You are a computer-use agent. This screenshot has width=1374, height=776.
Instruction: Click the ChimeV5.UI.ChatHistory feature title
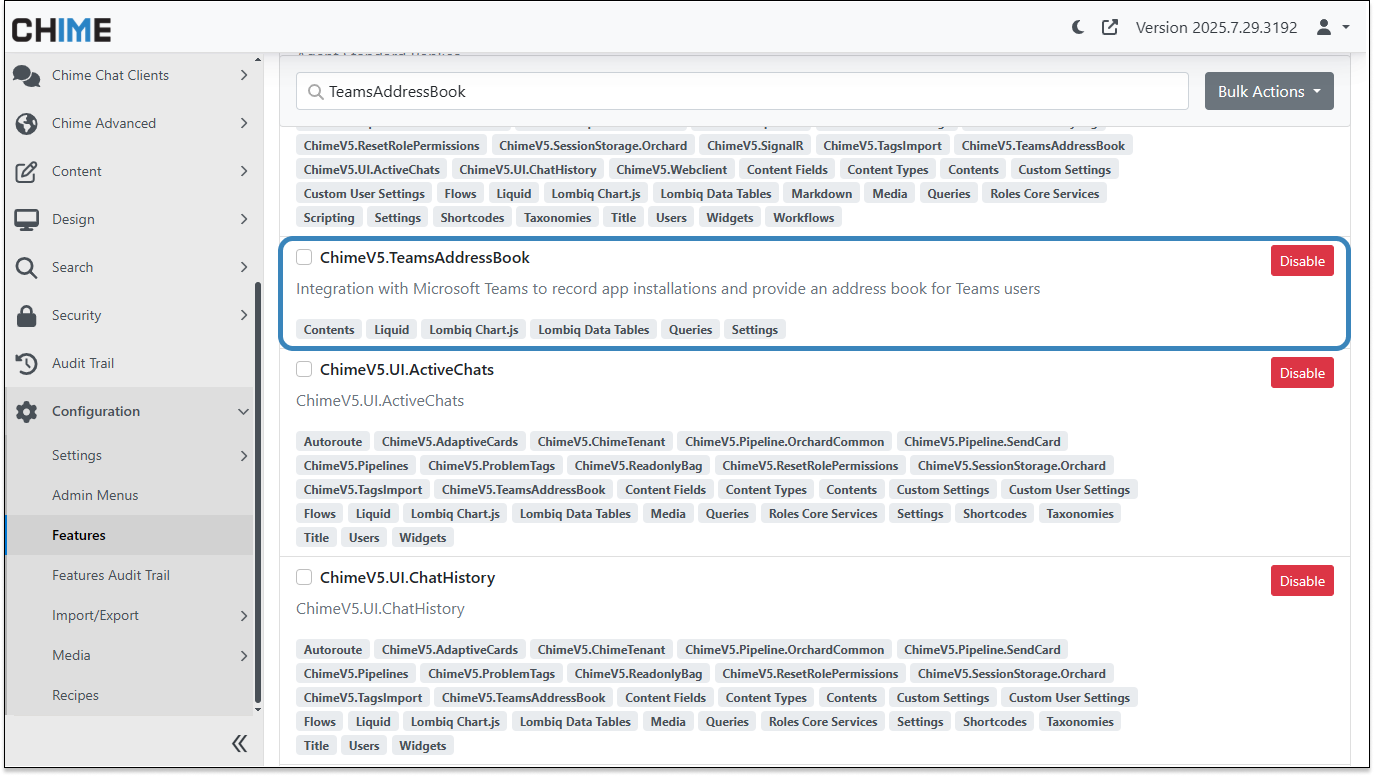point(407,577)
